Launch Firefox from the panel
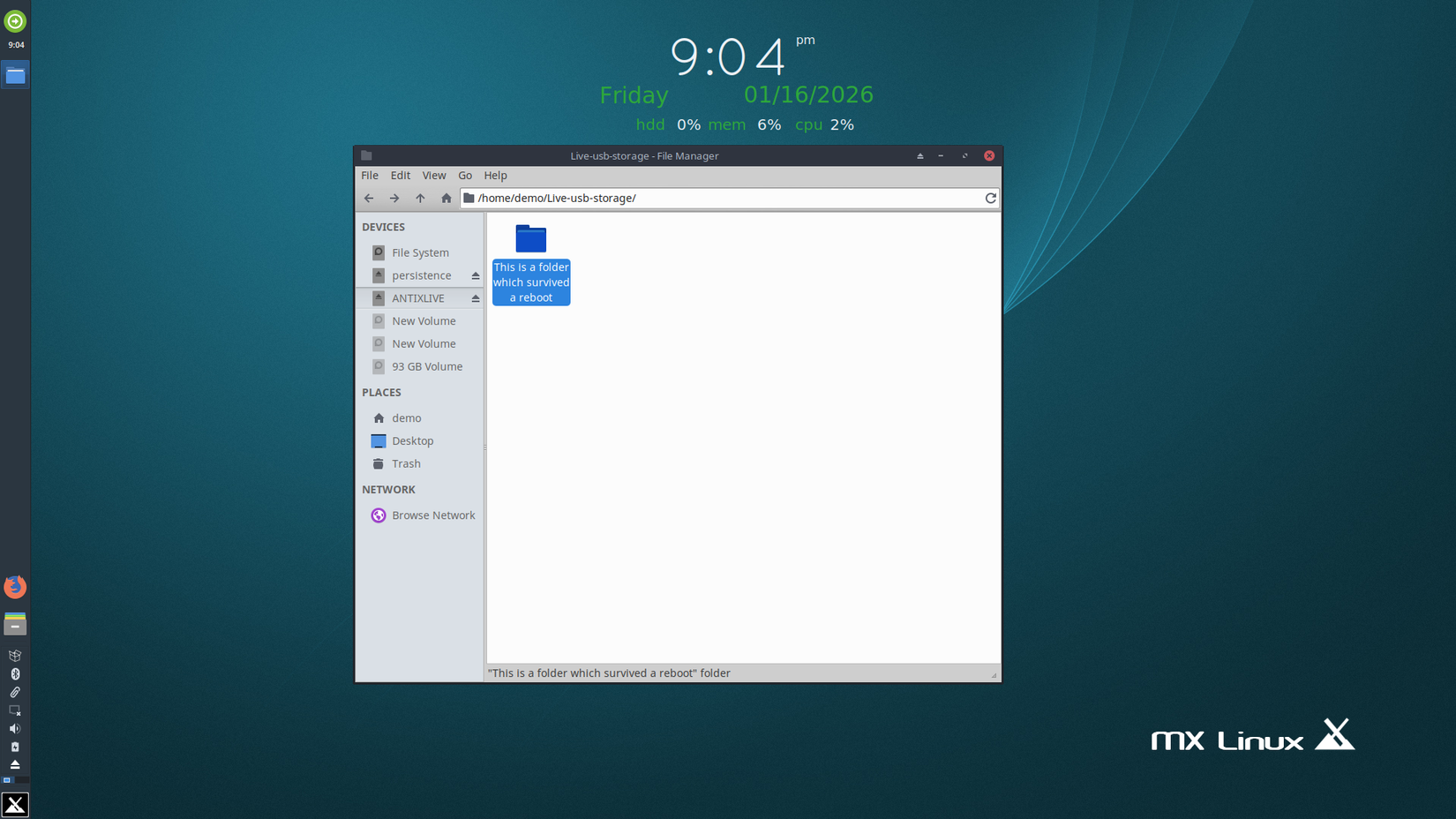Viewport: 1456px width, 819px height. 14,586
